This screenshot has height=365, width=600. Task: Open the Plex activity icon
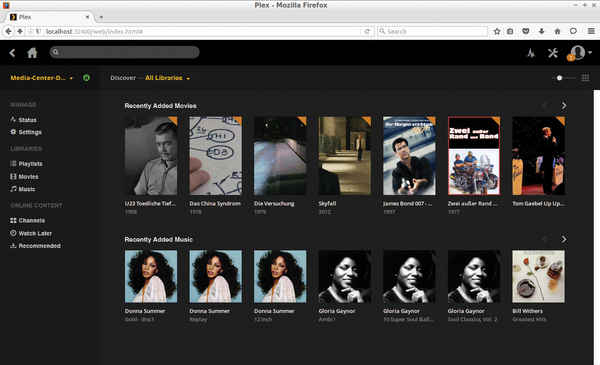click(530, 53)
